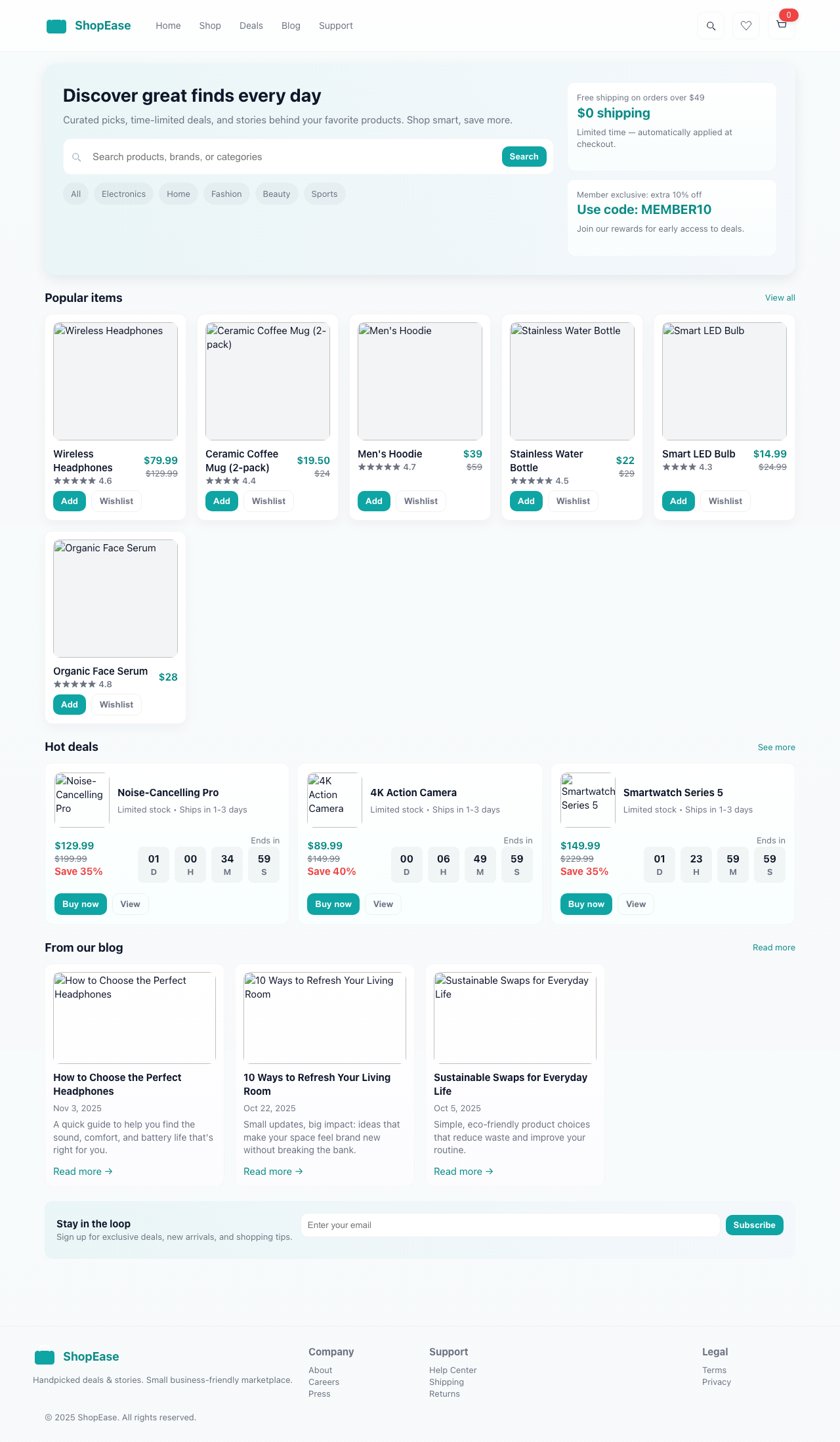Click the magnifier icon inside the search bar
This screenshot has width=840, height=1442.
[x=77, y=156]
